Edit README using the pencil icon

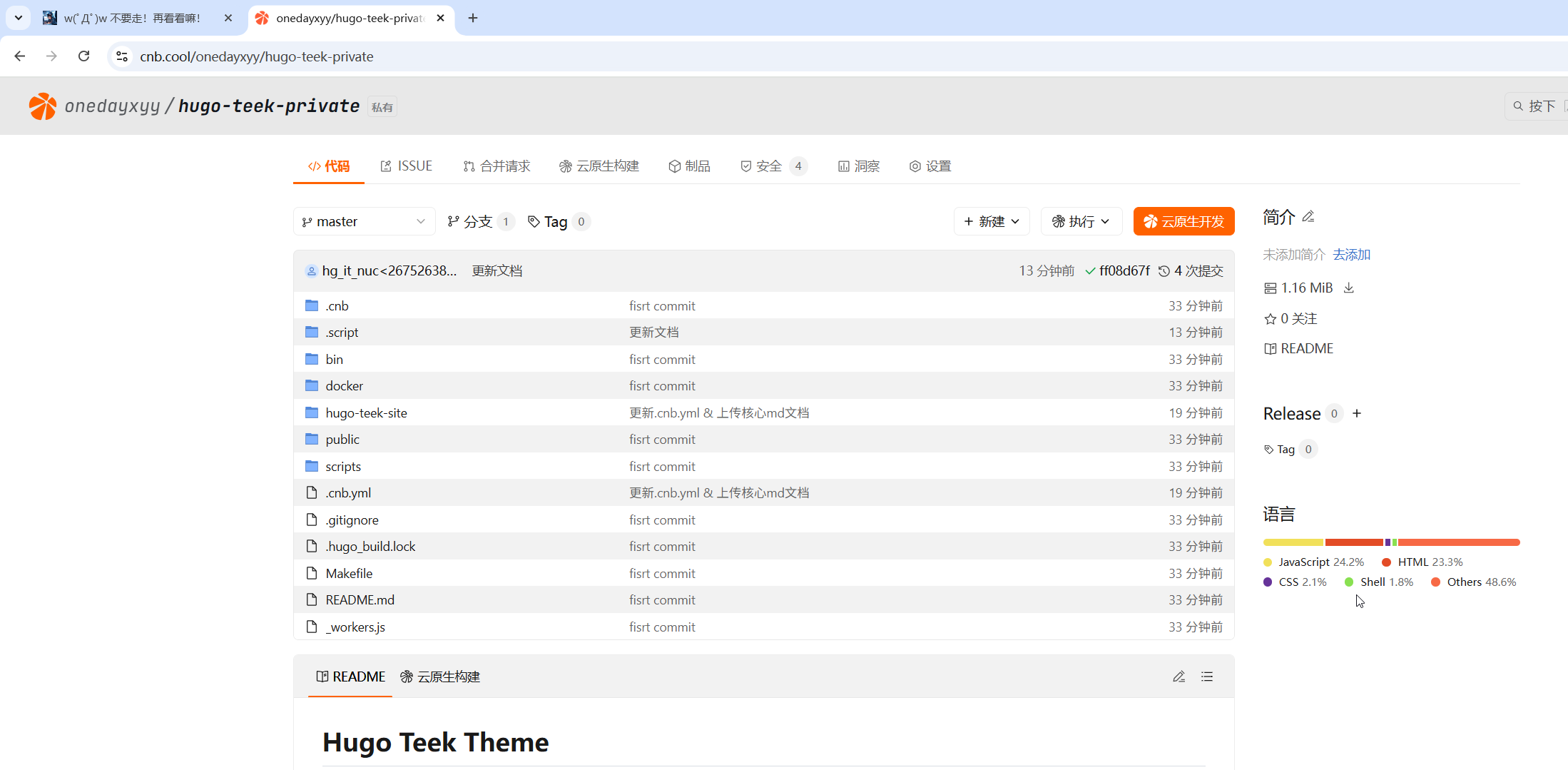click(x=1178, y=677)
